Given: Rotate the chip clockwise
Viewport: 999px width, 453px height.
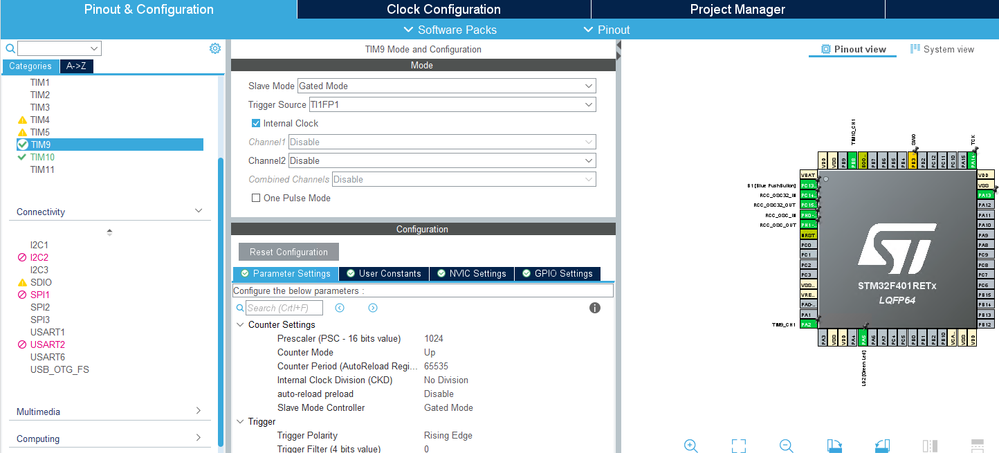Looking at the screenshot, I should tap(834, 445).
